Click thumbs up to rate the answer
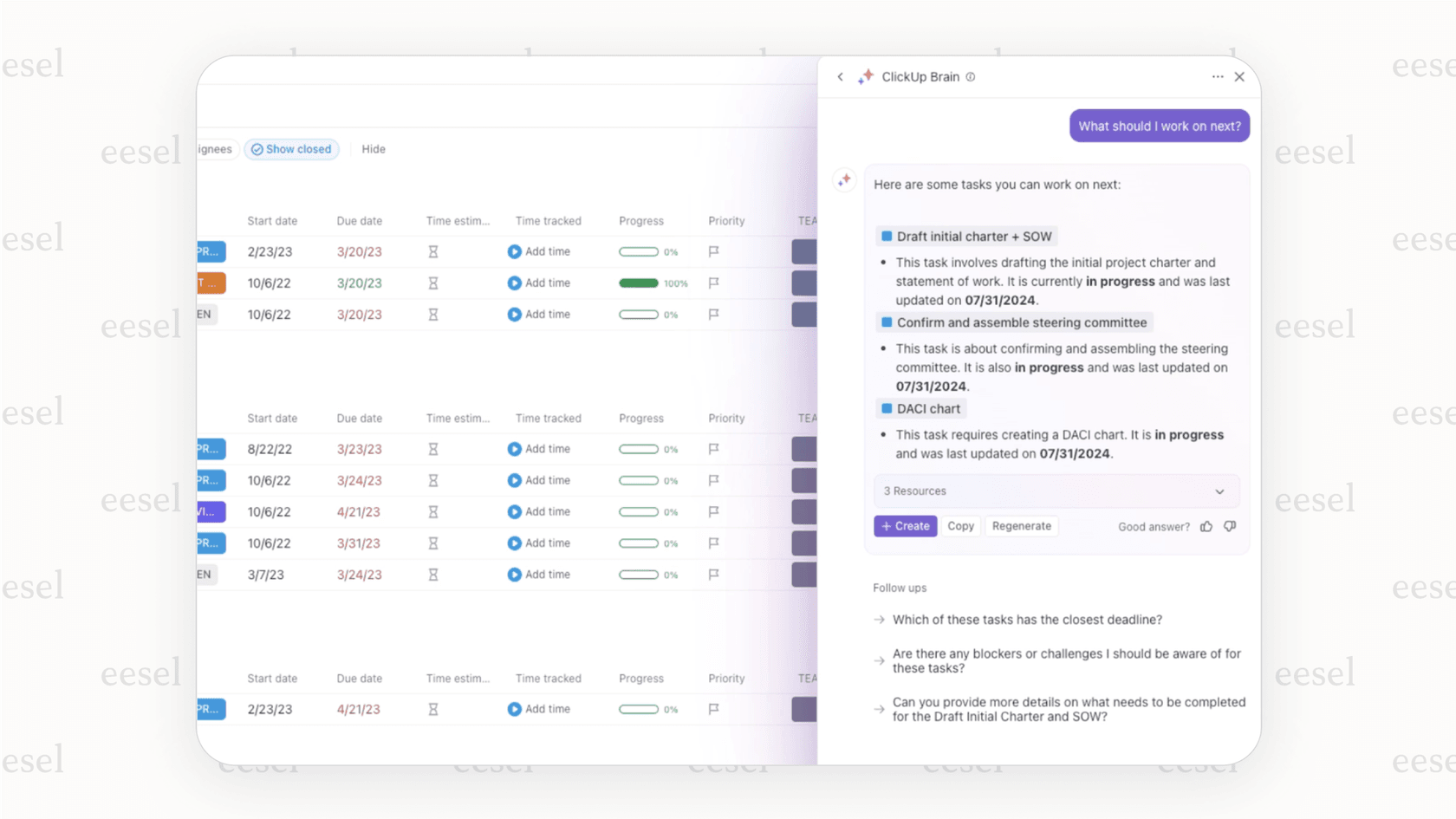The height and width of the screenshot is (819, 1456). click(x=1206, y=526)
